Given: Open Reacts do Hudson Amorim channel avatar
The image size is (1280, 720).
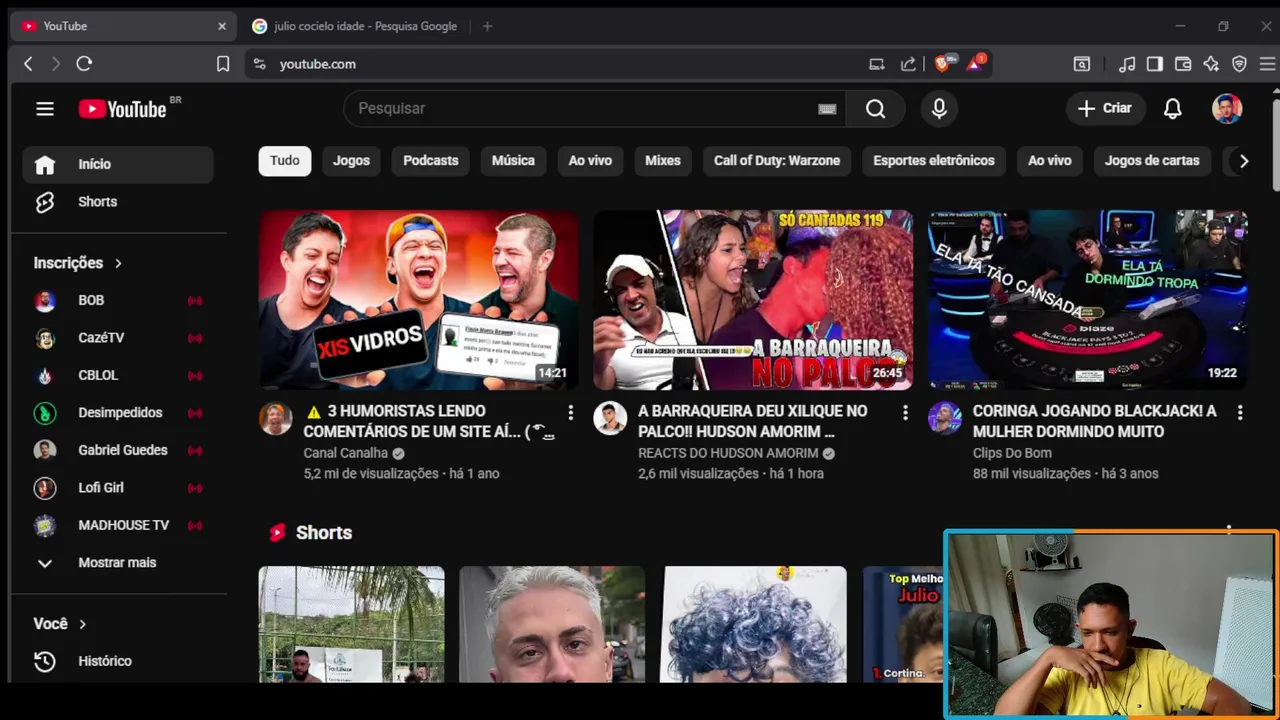Looking at the screenshot, I should click(x=610, y=418).
